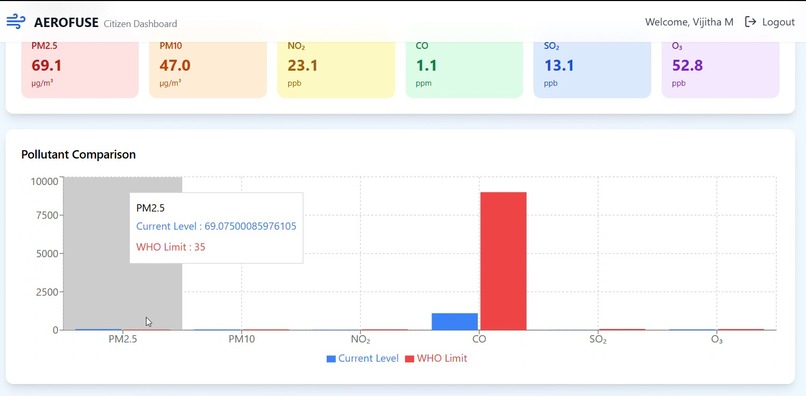Click the CO x-axis label
Screen dimensions: 806x396
coord(479,340)
